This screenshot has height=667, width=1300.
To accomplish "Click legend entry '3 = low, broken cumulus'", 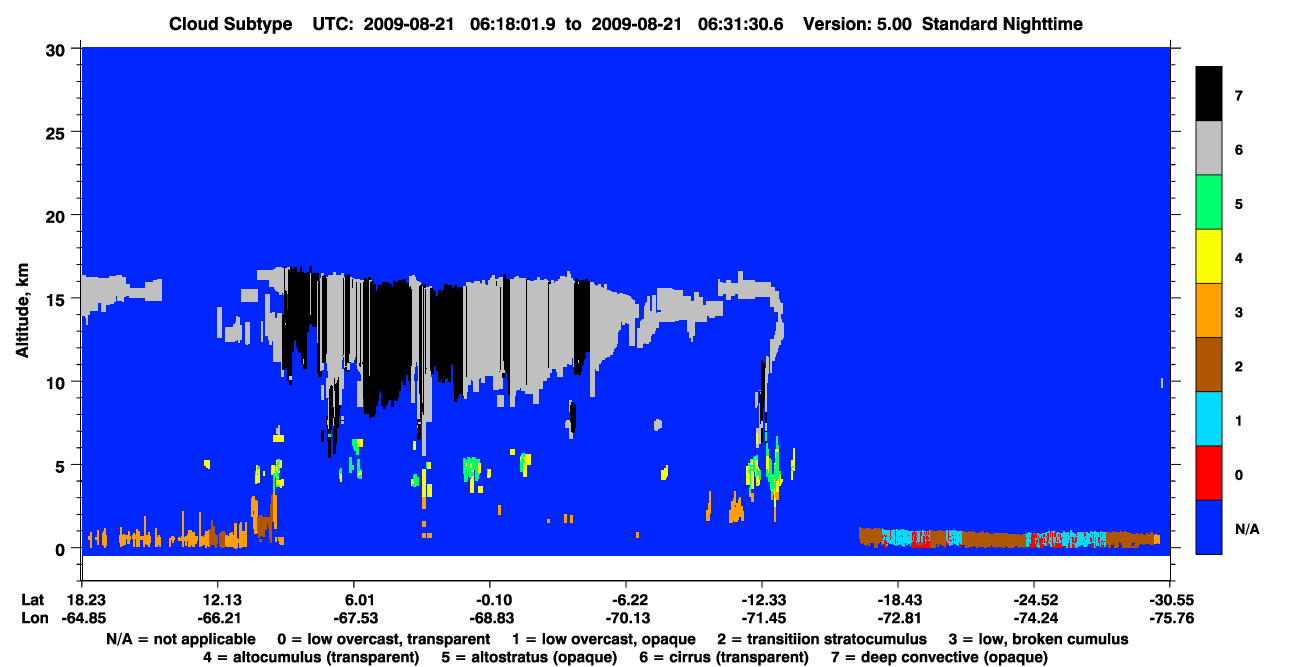I will click(x=1038, y=638).
